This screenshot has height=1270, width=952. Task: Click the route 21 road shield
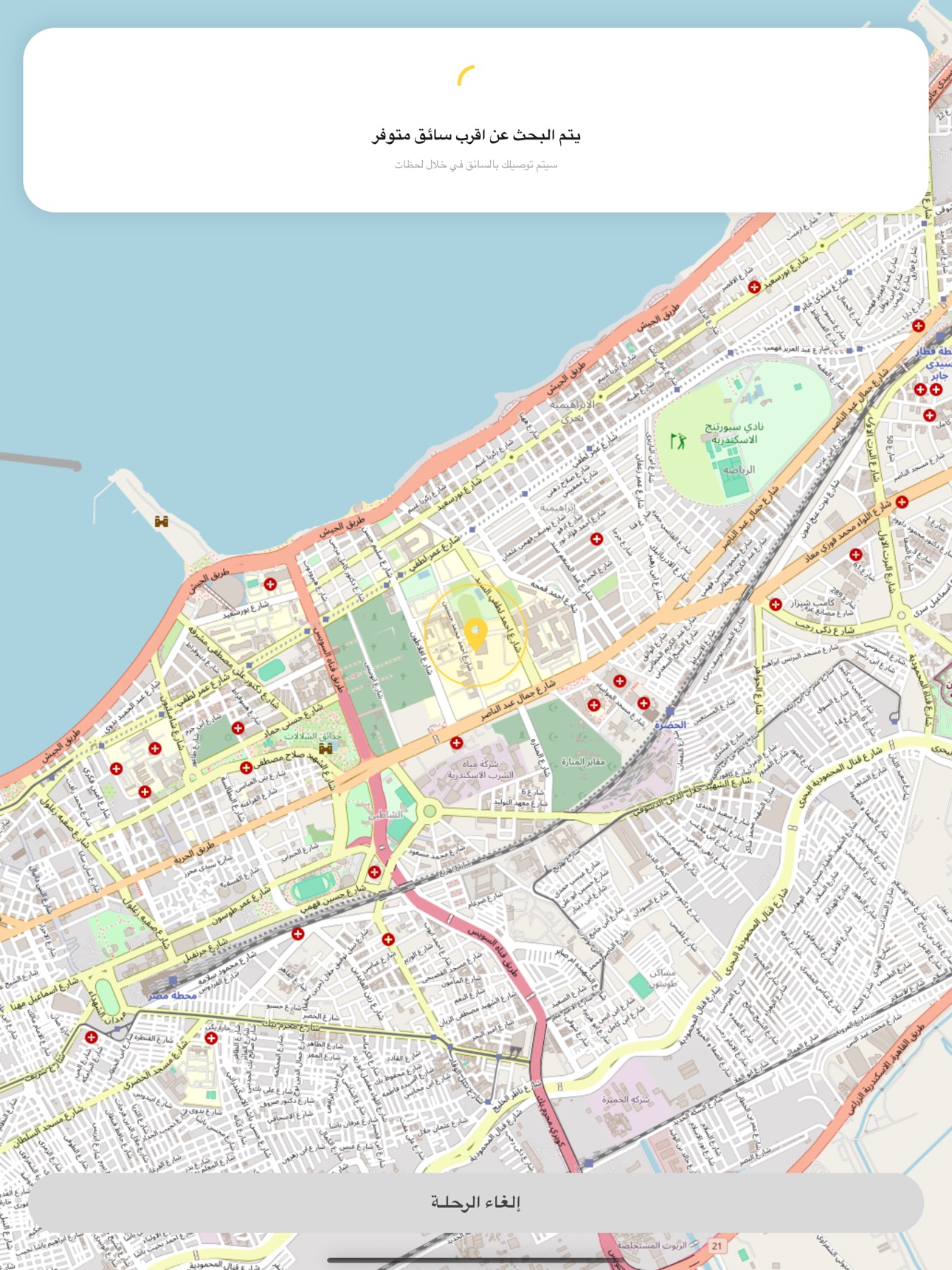point(717,1246)
